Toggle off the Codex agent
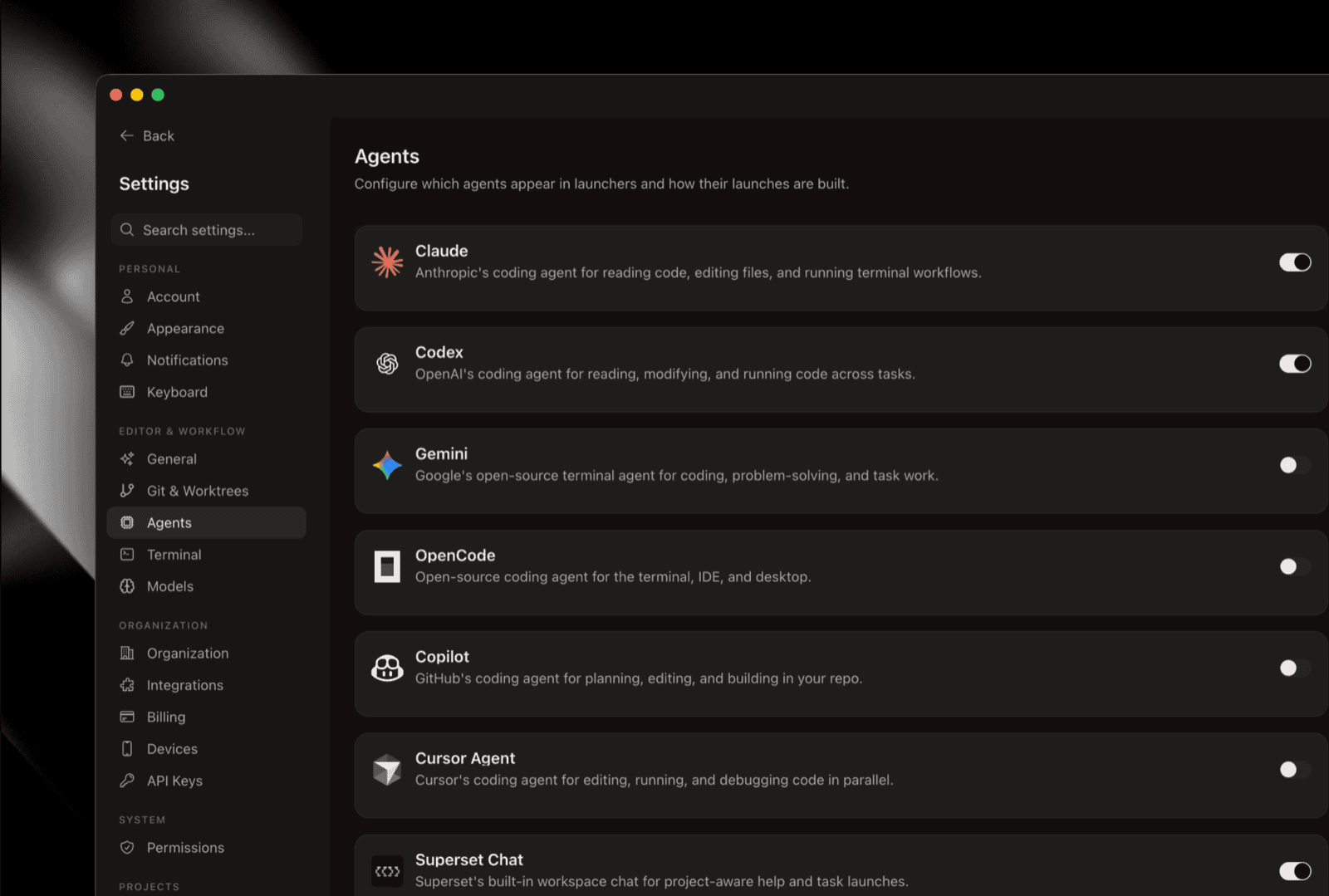The image size is (1329, 896). (1295, 363)
